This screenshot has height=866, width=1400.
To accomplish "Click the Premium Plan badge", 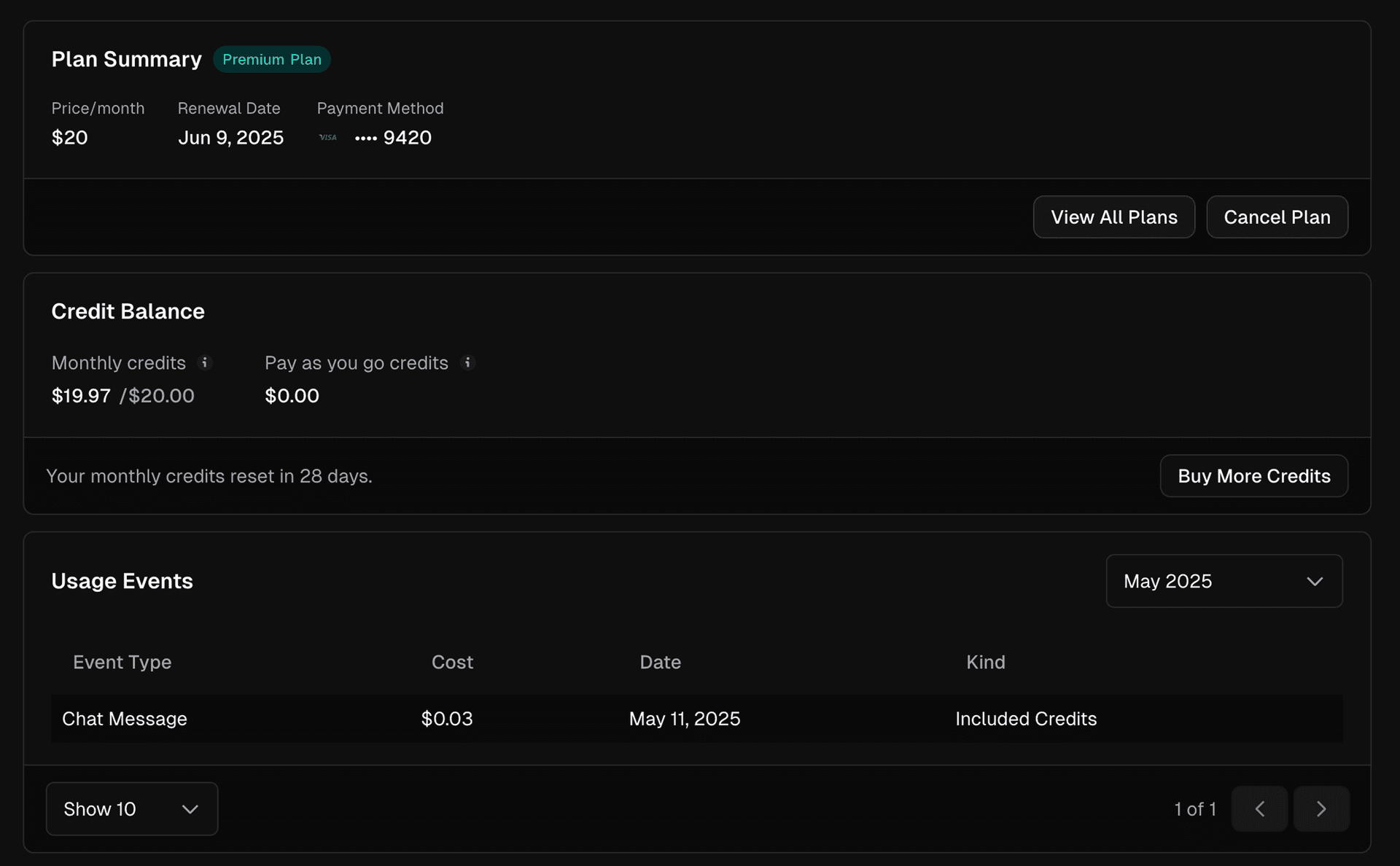I will (x=271, y=59).
